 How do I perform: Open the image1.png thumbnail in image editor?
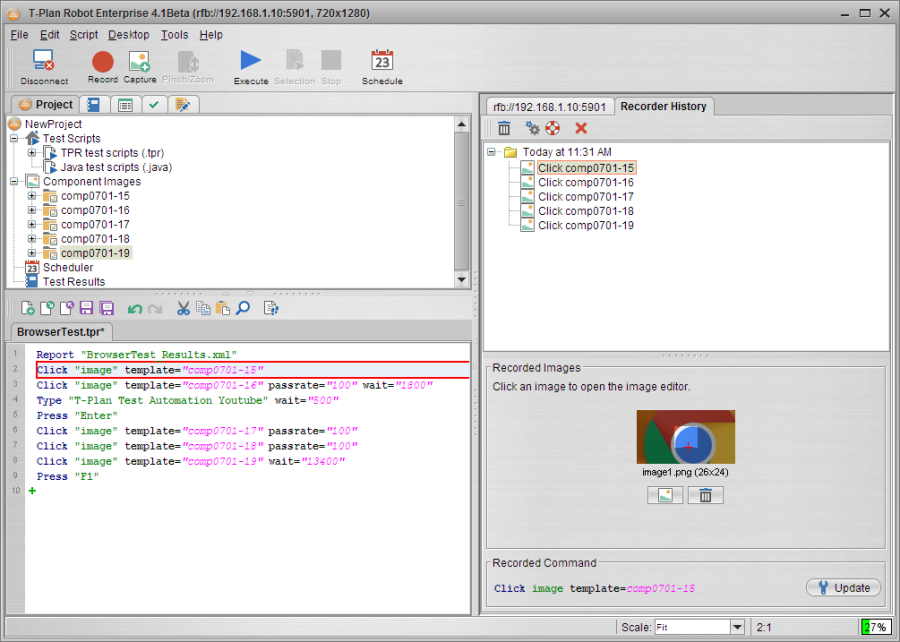pos(685,436)
